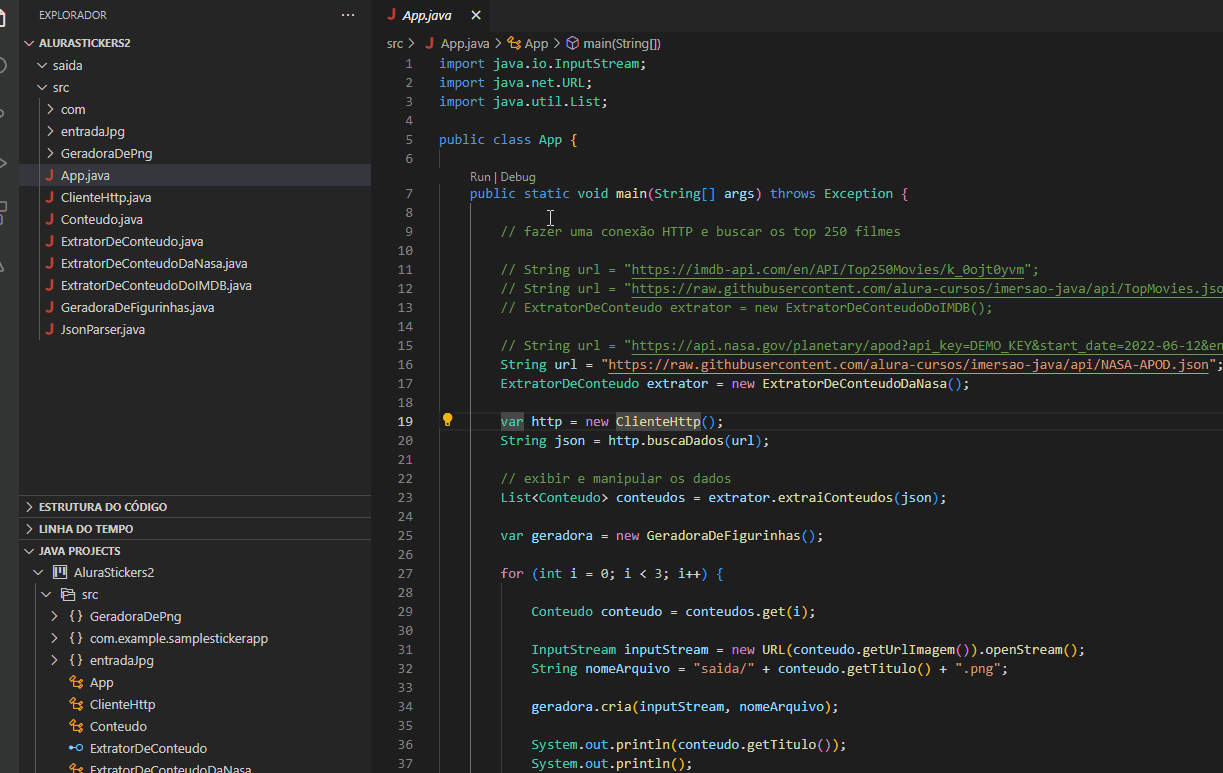Open ExtratorDeConteudoDoIMDB.java file
Viewport: 1223px width, 773px height.
tap(195, 285)
